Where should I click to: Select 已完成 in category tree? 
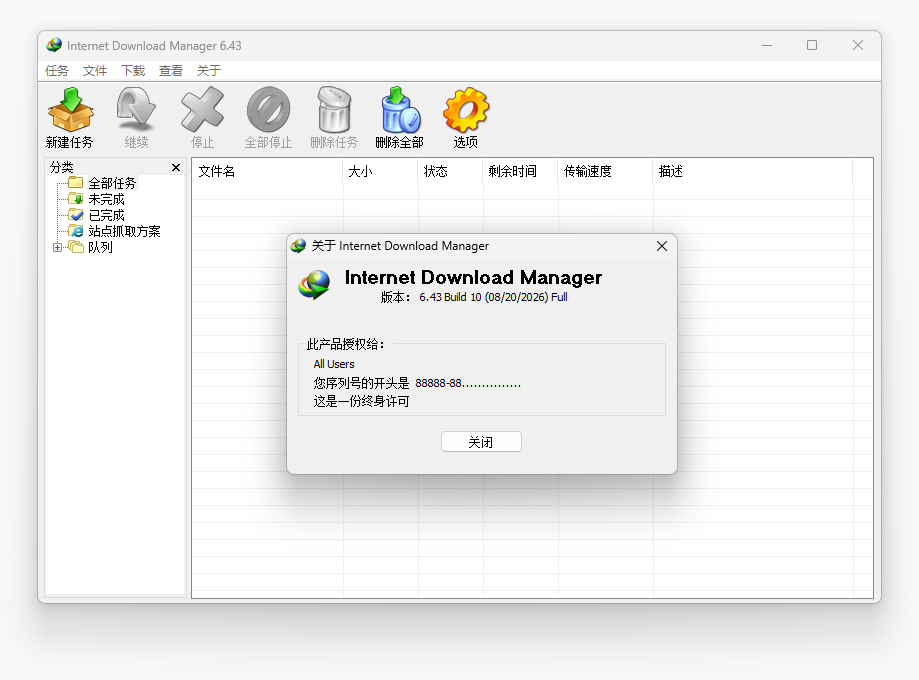point(106,215)
